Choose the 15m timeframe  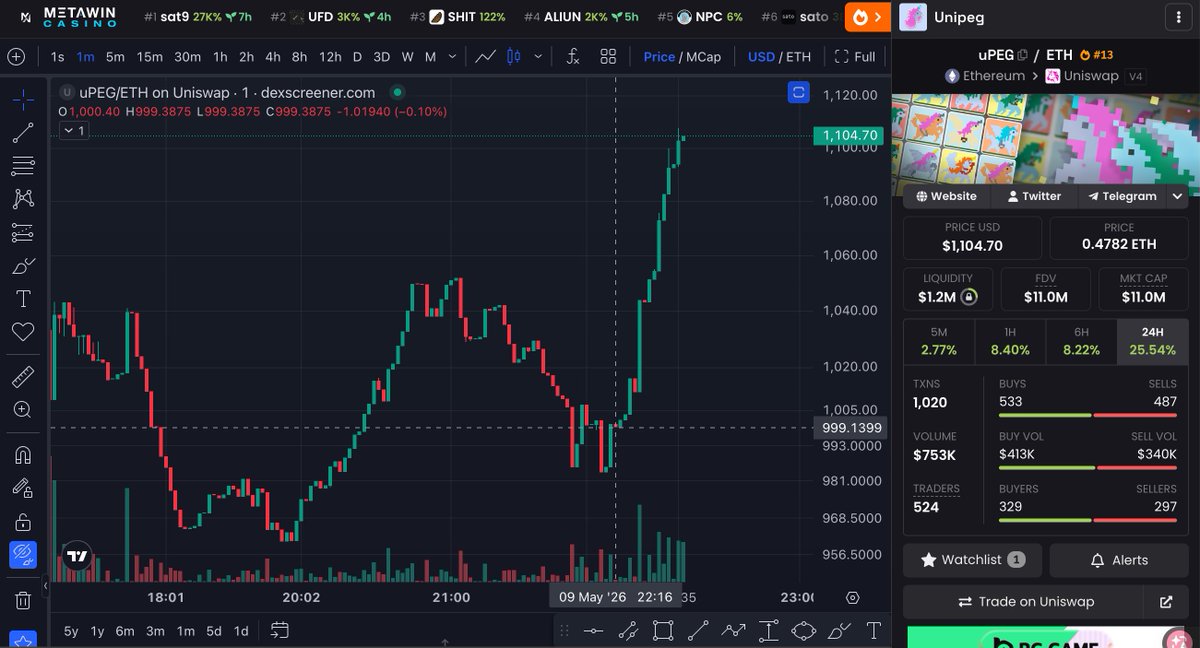[150, 57]
